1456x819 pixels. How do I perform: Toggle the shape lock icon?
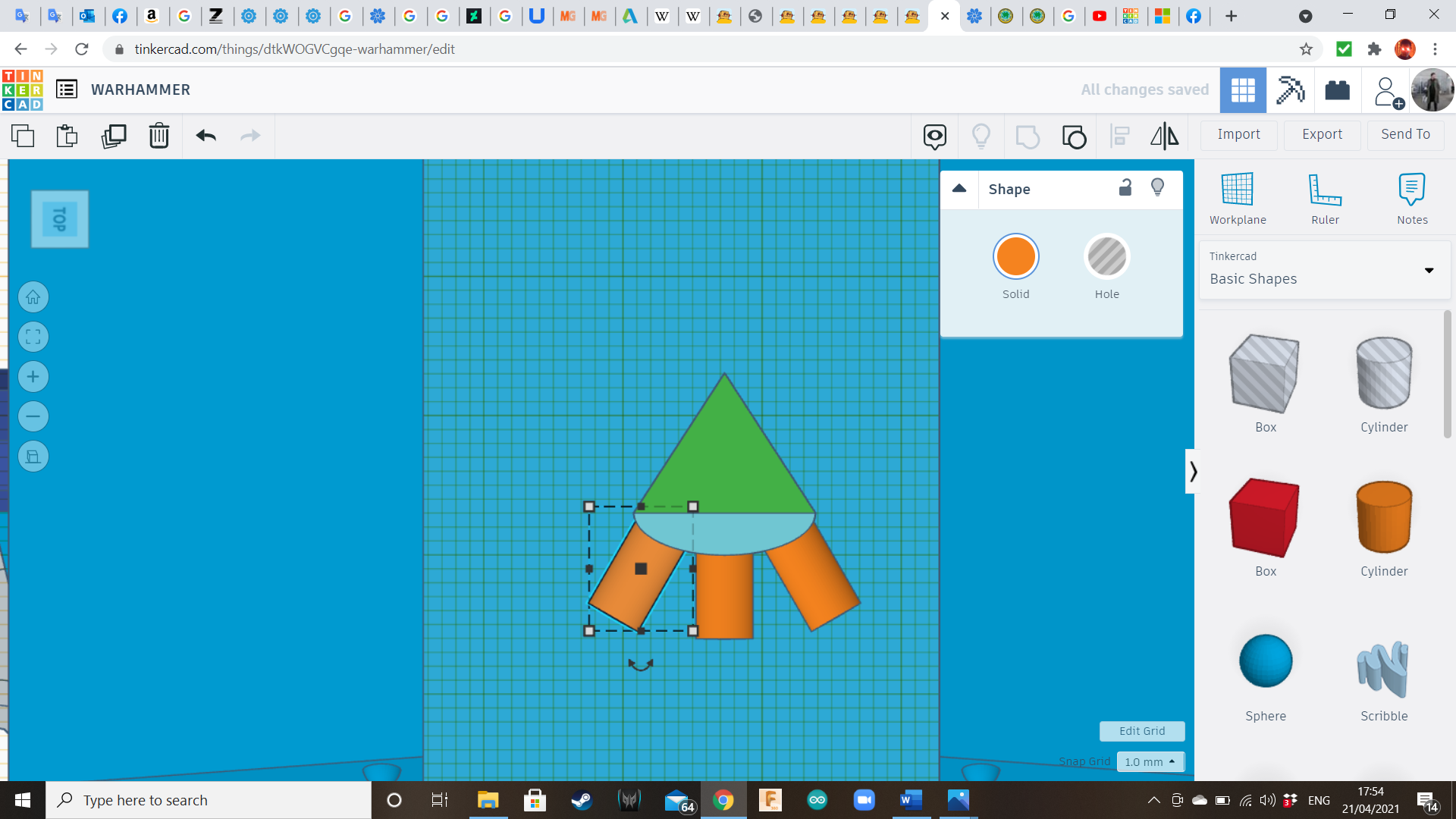pos(1125,188)
